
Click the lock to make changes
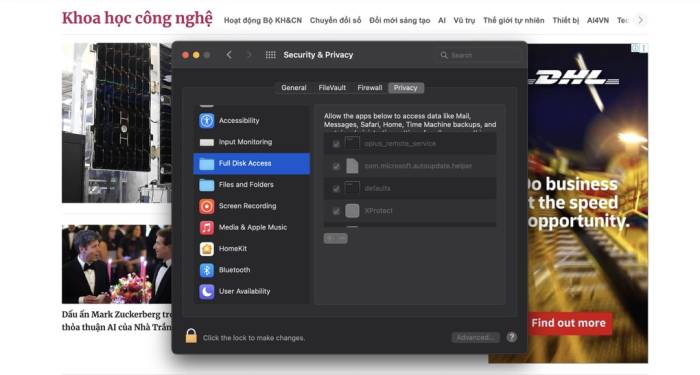click(x=191, y=336)
